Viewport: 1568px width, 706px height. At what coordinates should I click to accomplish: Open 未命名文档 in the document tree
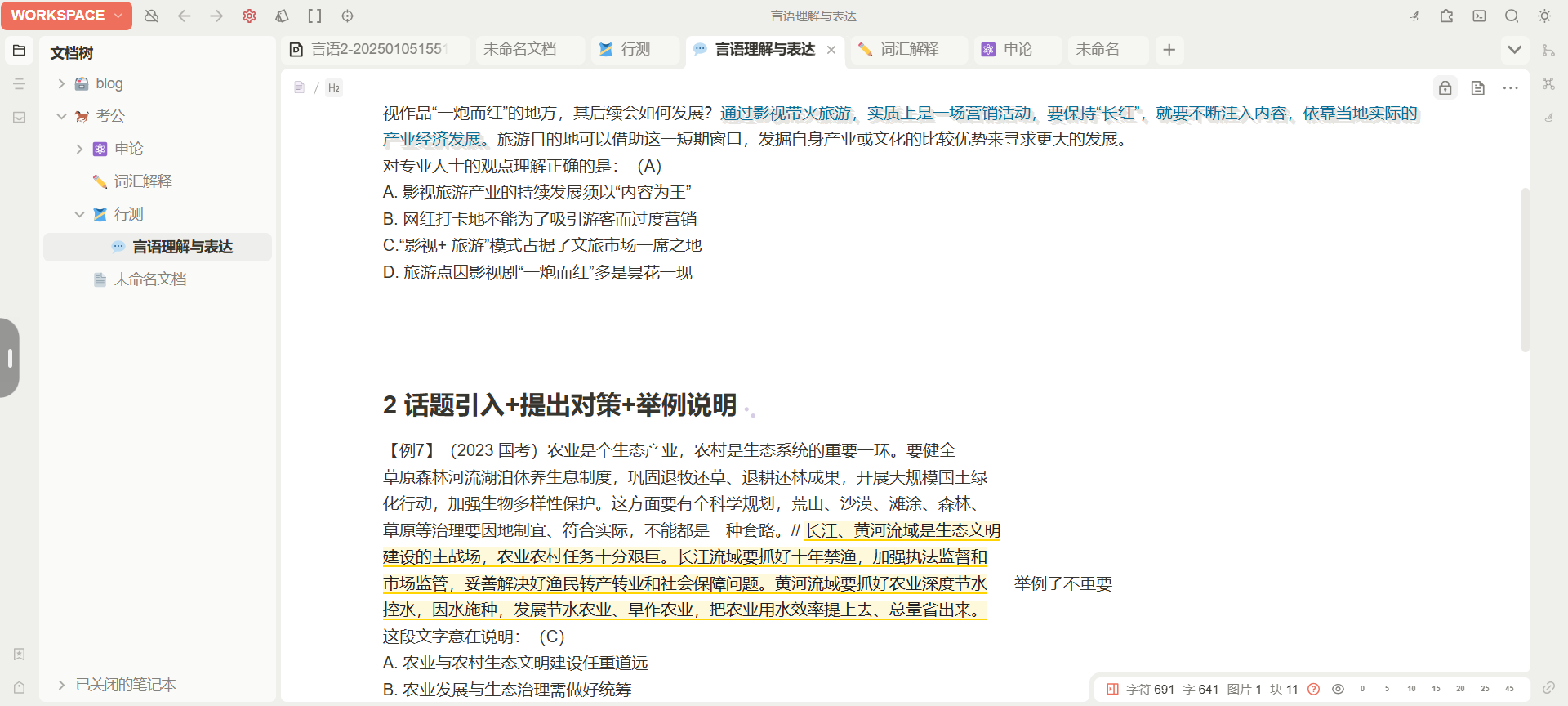(150, 279)
